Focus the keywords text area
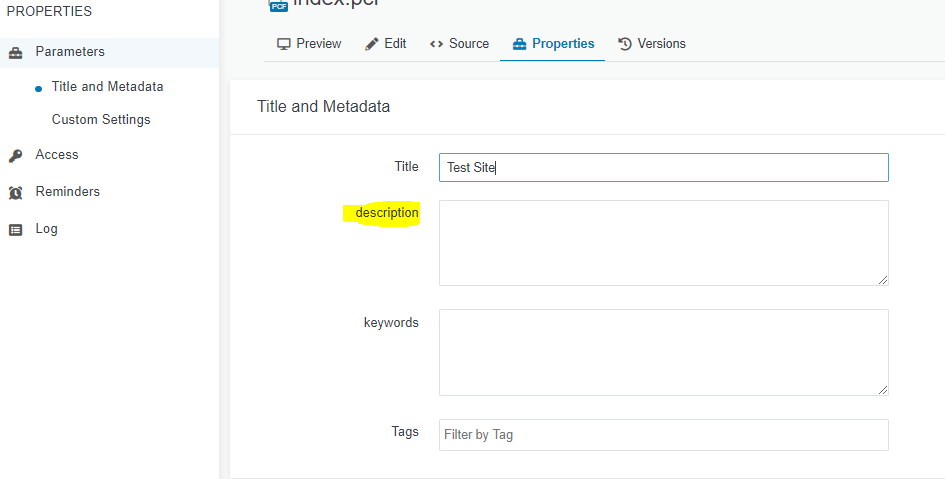 coord(663,351)
